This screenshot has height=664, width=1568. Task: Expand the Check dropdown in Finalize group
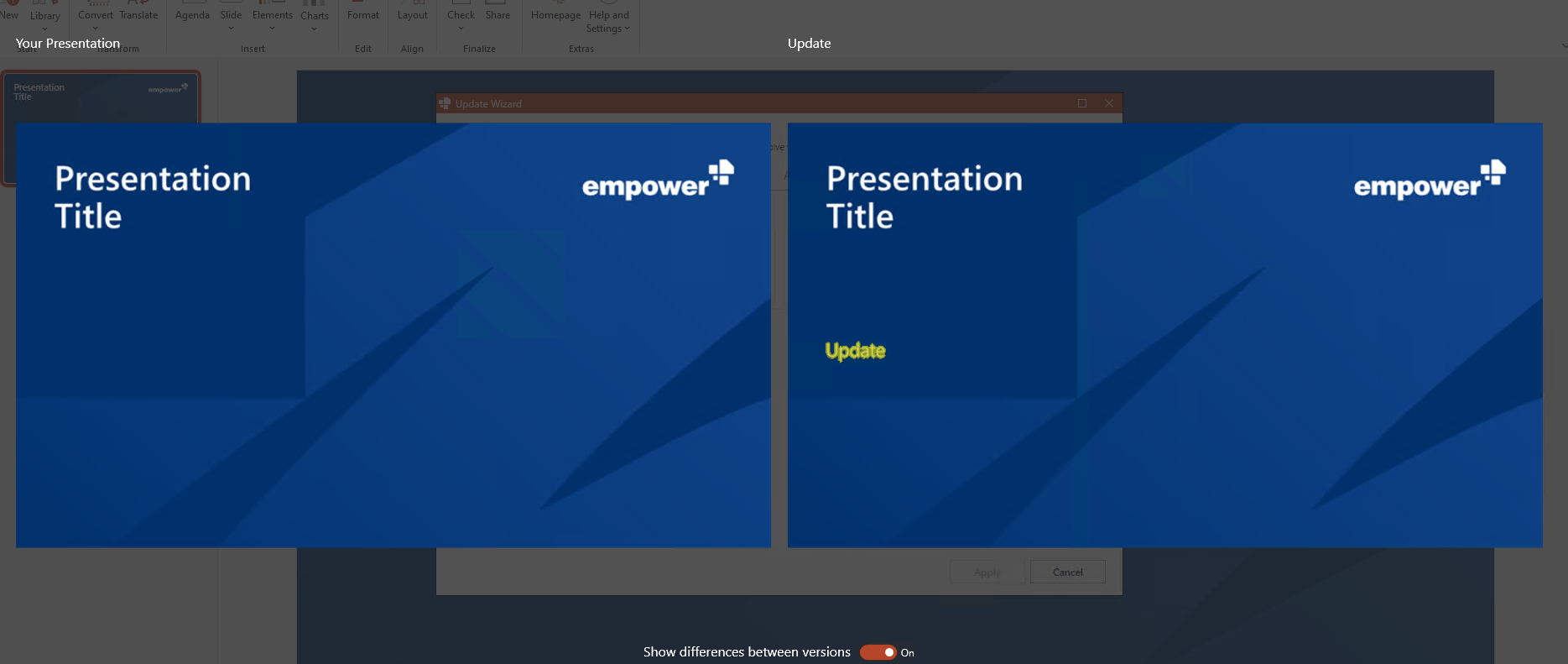coord(461,18)
